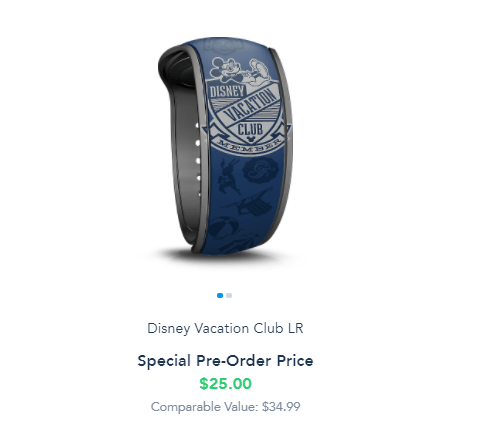The height and width of the screenshot is (446, 481).
Task: Click the Disney Vacation Club LR title
Action: 225,328
